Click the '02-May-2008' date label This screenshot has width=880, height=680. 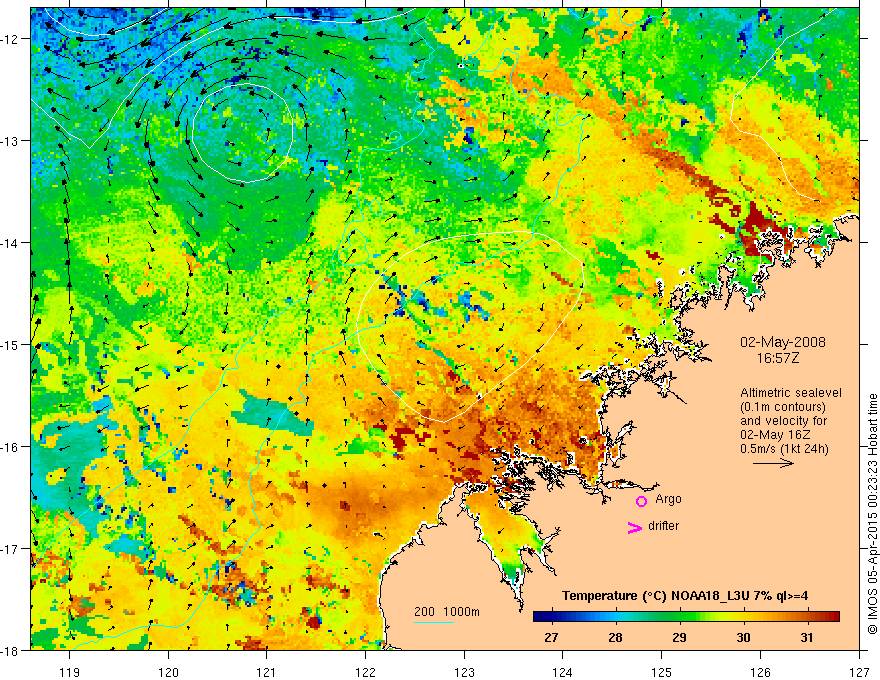click(782, 342)
